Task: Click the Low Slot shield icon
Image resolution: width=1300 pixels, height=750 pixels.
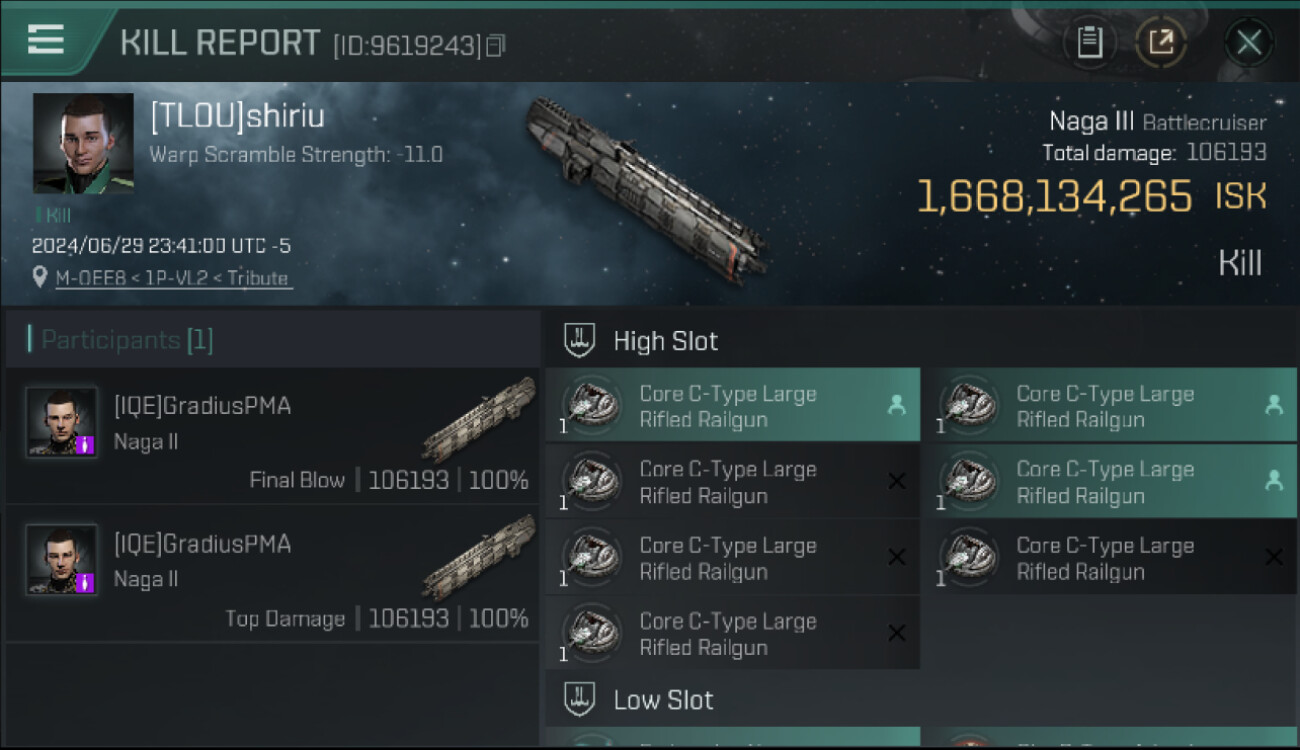Action: (x=580, y=698)
